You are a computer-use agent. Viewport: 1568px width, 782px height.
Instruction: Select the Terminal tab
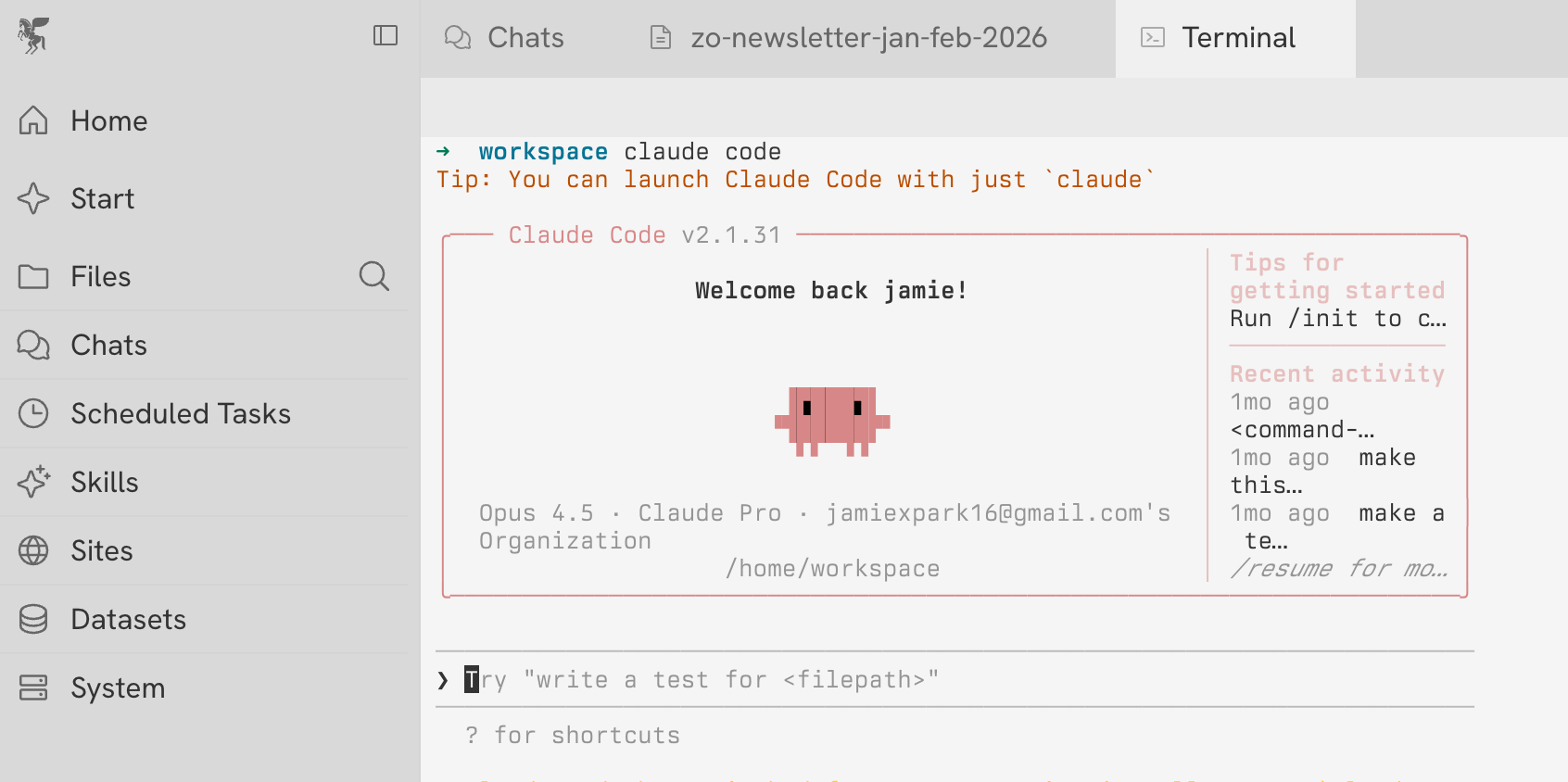click(1235, 38)
